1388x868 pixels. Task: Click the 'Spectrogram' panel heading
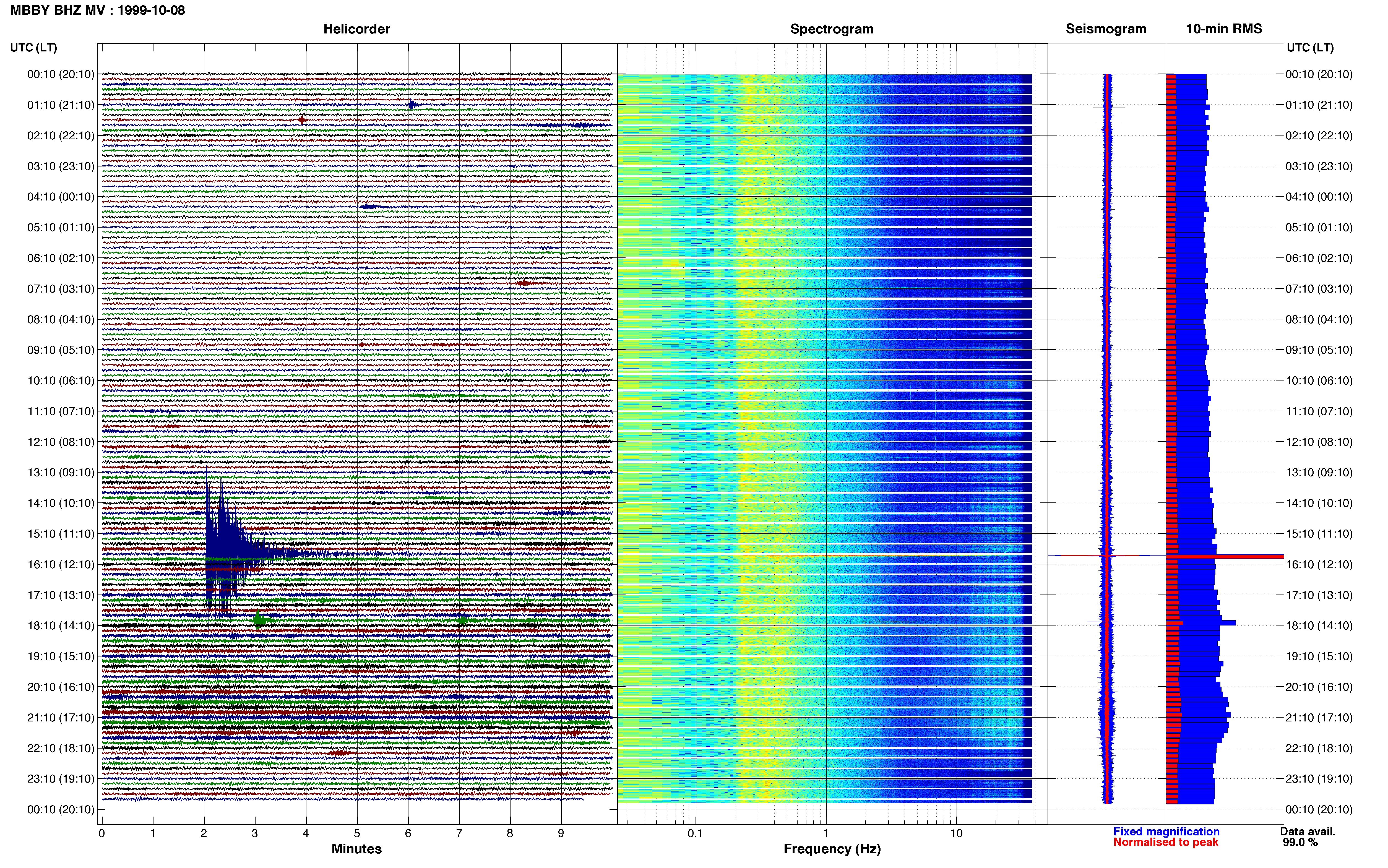[x=832, y=29]
